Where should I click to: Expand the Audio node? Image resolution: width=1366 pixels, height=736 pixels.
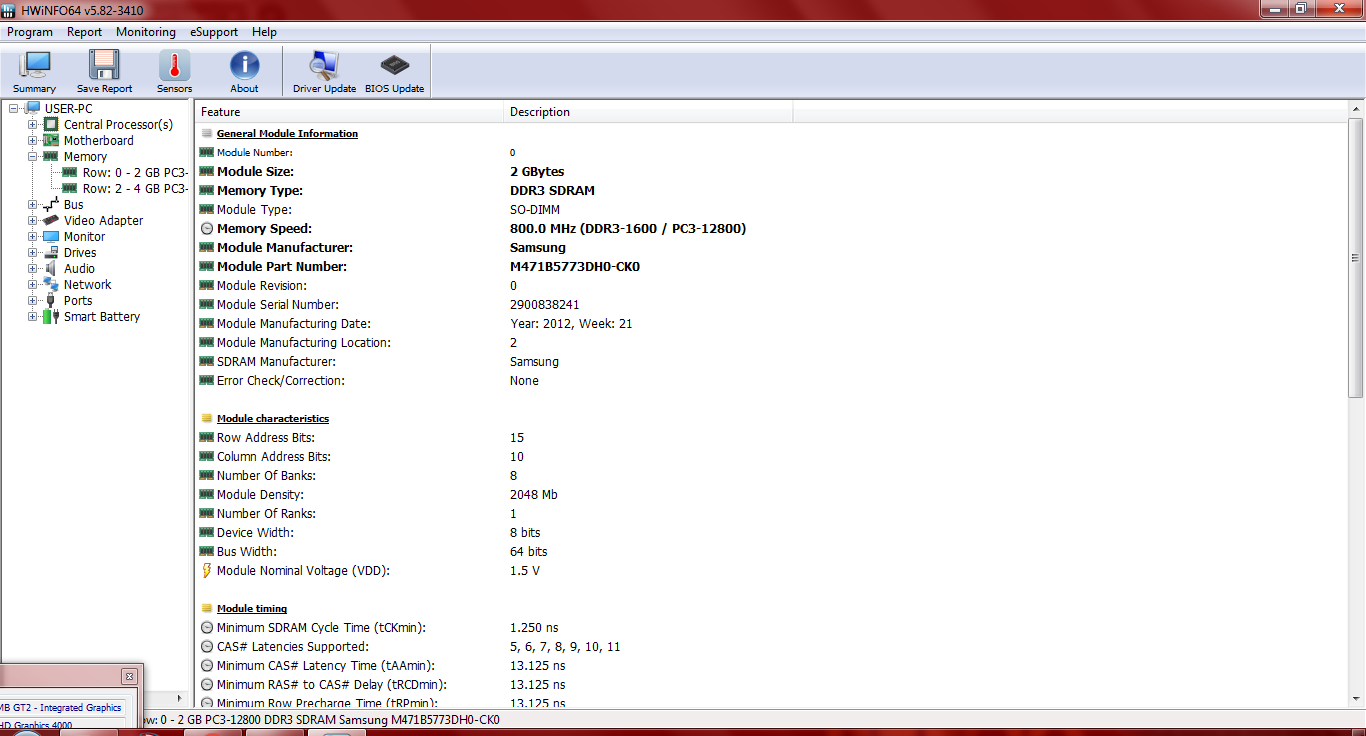click(x=33, y=268)
